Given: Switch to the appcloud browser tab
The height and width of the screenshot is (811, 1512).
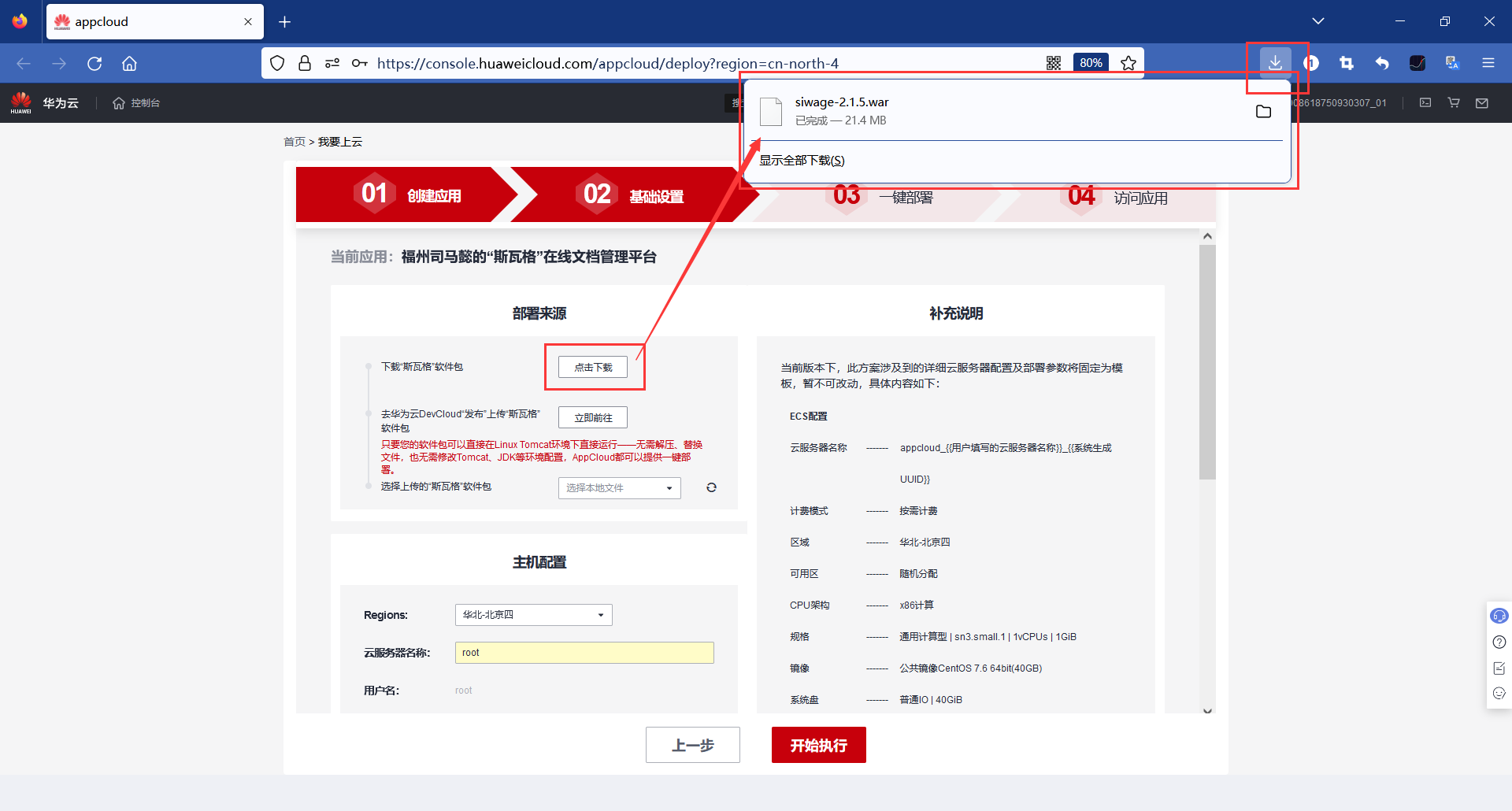Looking at the screenshot, I should (142, 21).
